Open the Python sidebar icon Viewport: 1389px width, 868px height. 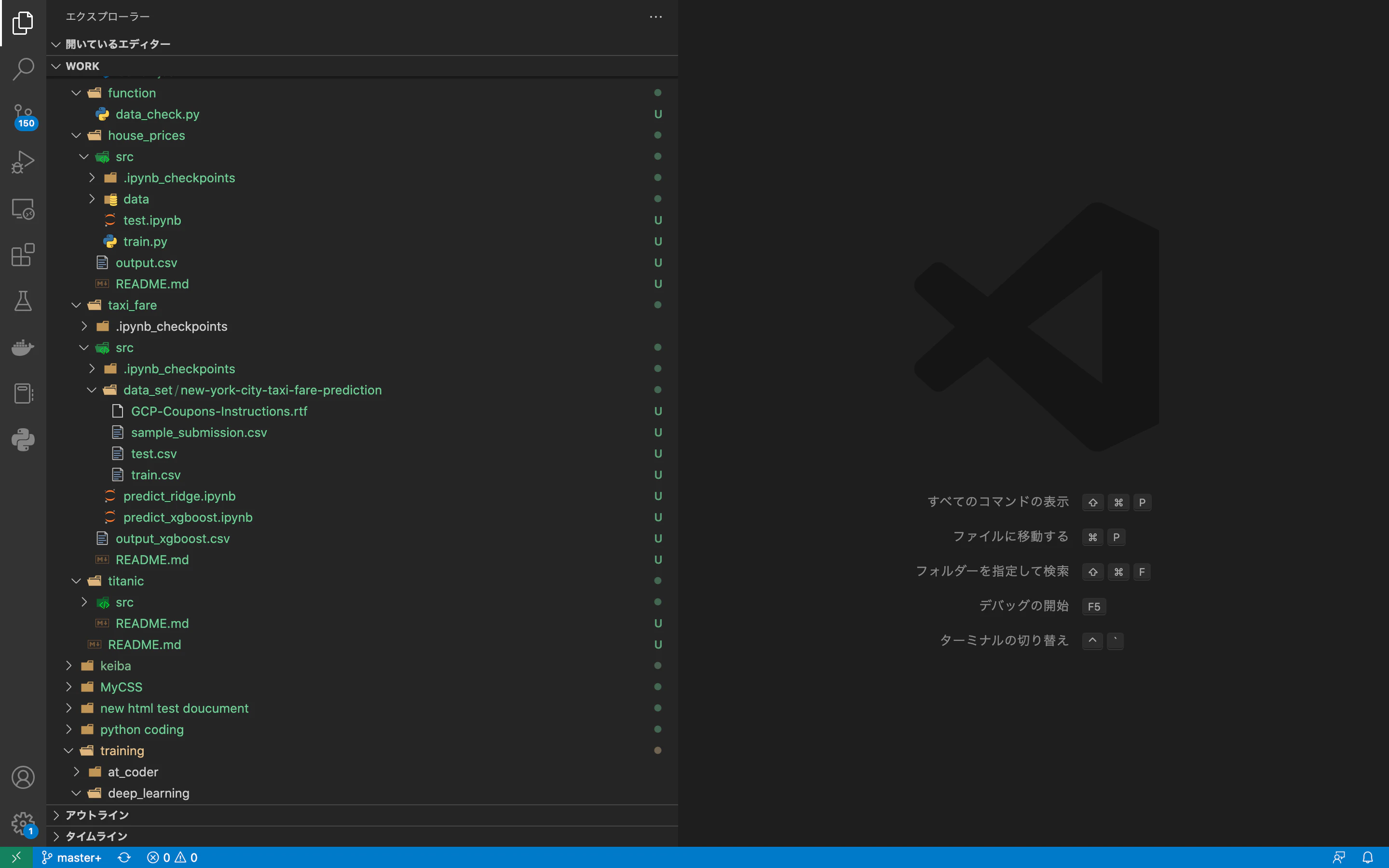pos(23,440)
